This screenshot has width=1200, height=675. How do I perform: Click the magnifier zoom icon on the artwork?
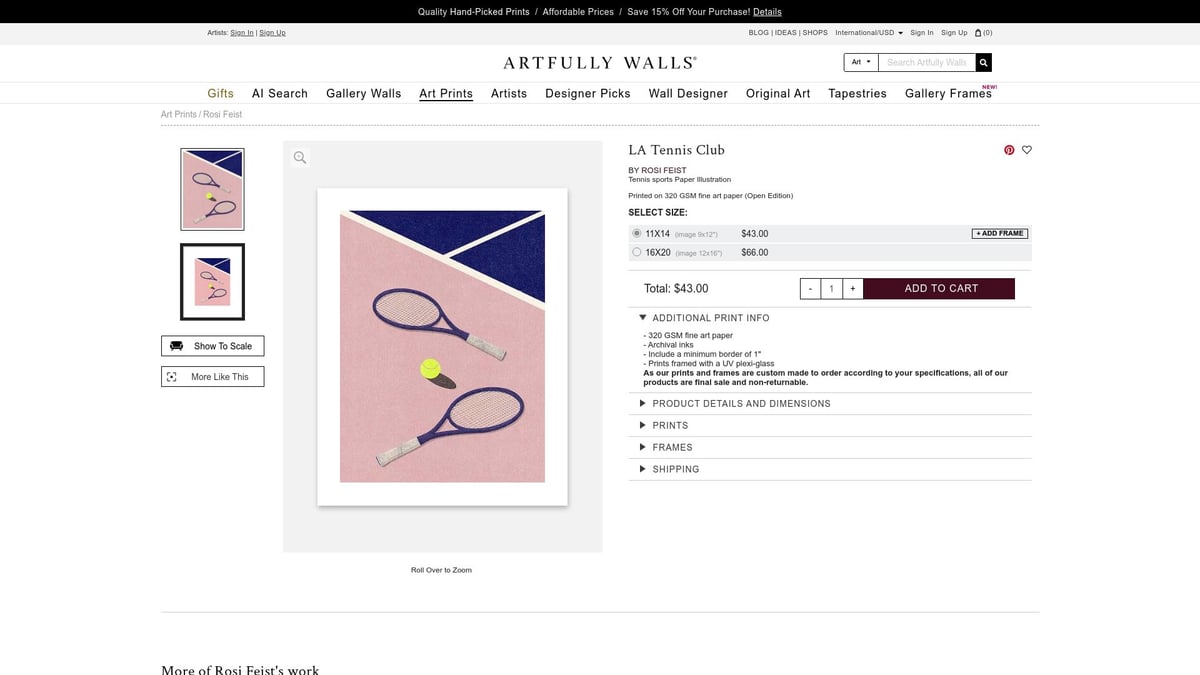point(300,157)
